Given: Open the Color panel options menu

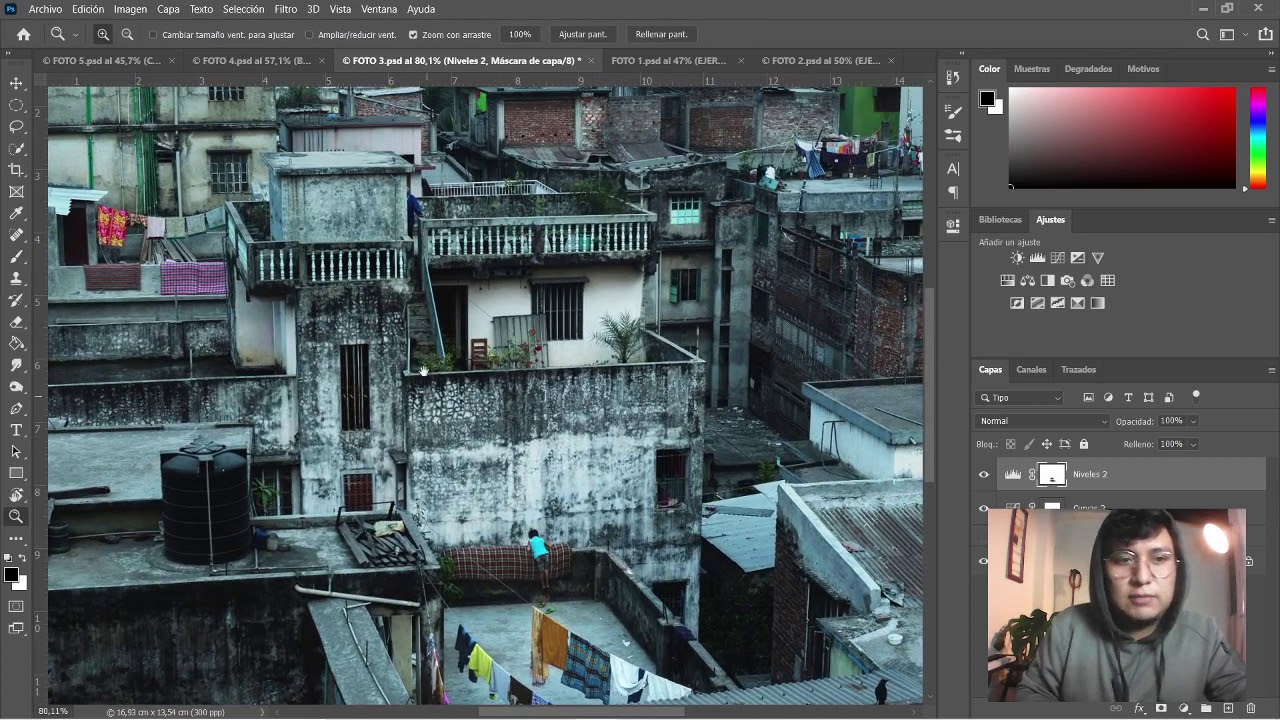Looking at the screenshot, I should 1271,69.
